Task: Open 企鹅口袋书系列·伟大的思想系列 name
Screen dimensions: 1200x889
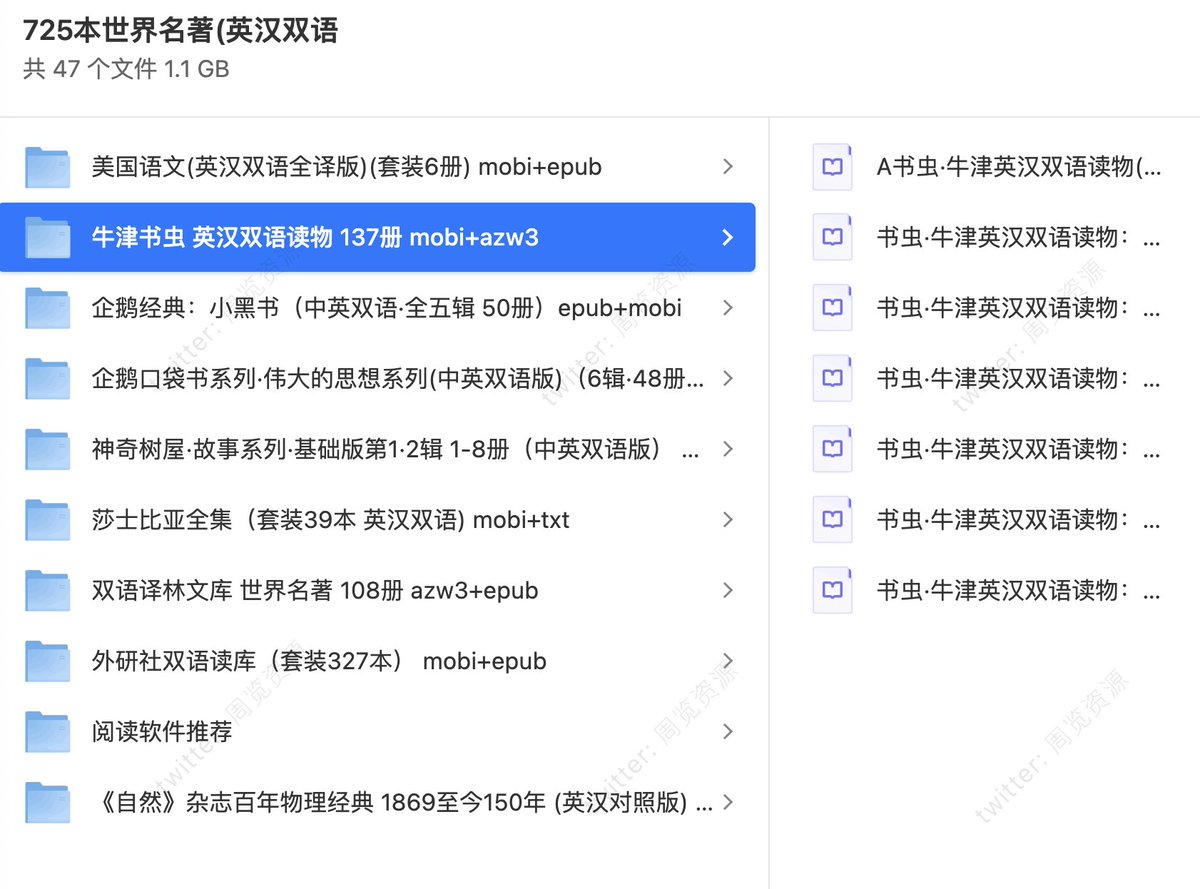Action: 398,379
